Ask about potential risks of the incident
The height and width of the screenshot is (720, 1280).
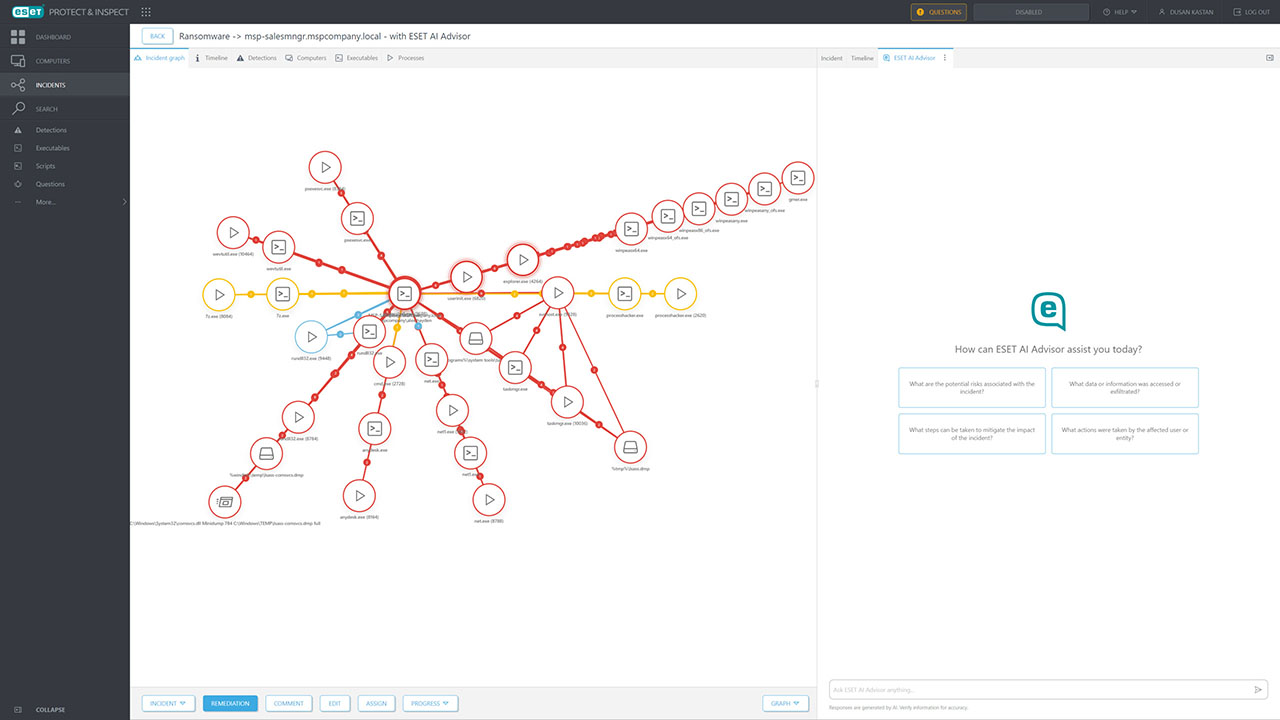(x=972, y=388)
